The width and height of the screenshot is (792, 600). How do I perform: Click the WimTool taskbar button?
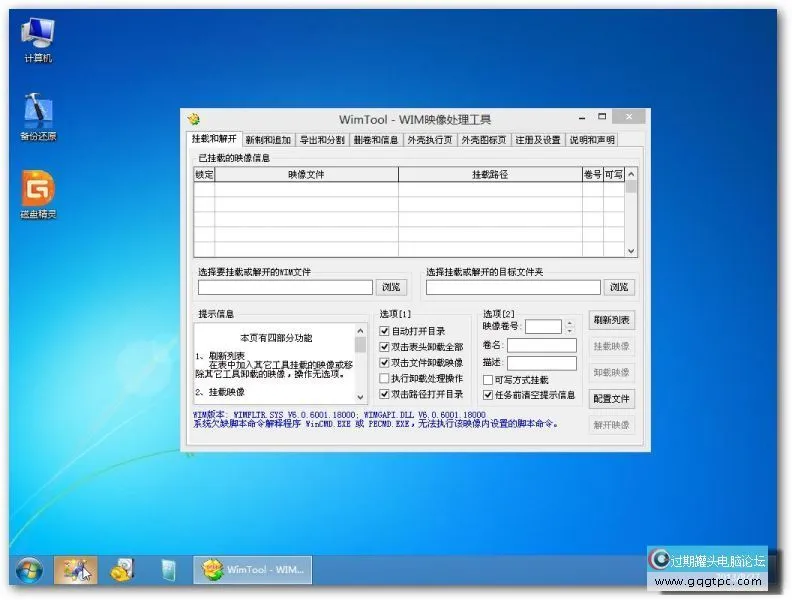click(x=254, y=570)
